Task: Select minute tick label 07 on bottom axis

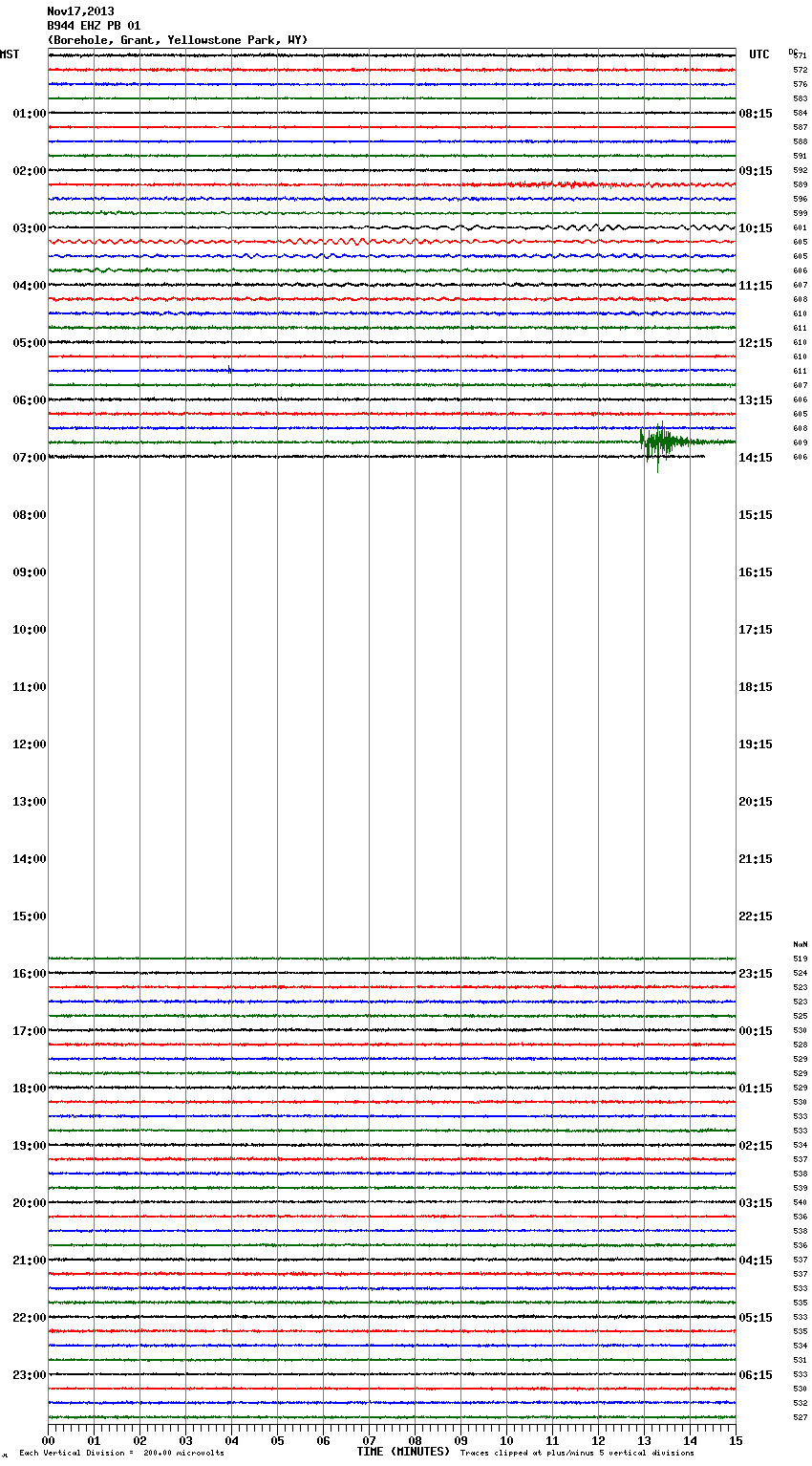Action: coord(369,1440)
